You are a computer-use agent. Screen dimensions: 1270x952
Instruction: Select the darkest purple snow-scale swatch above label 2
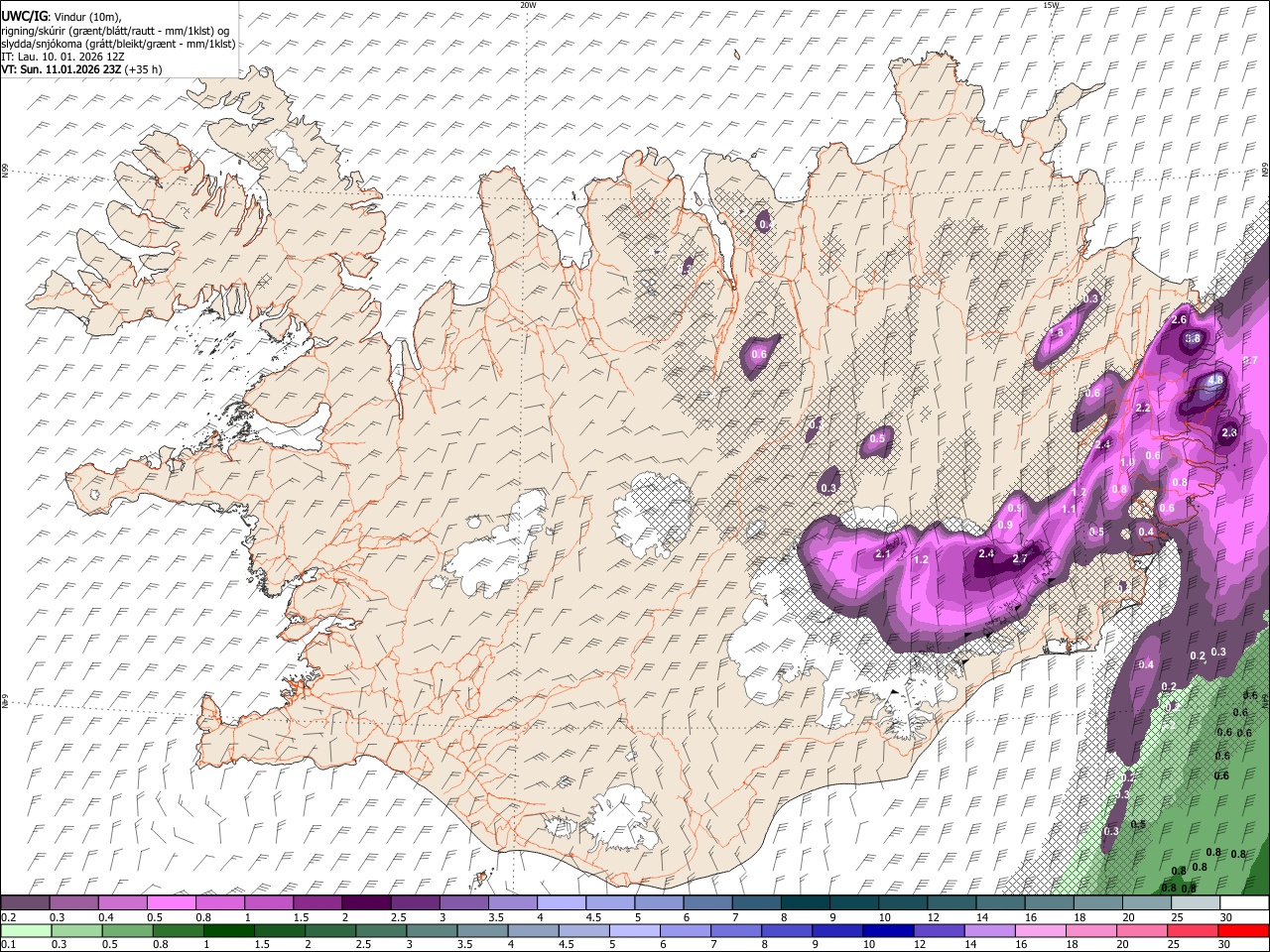[x=365, y=902]
